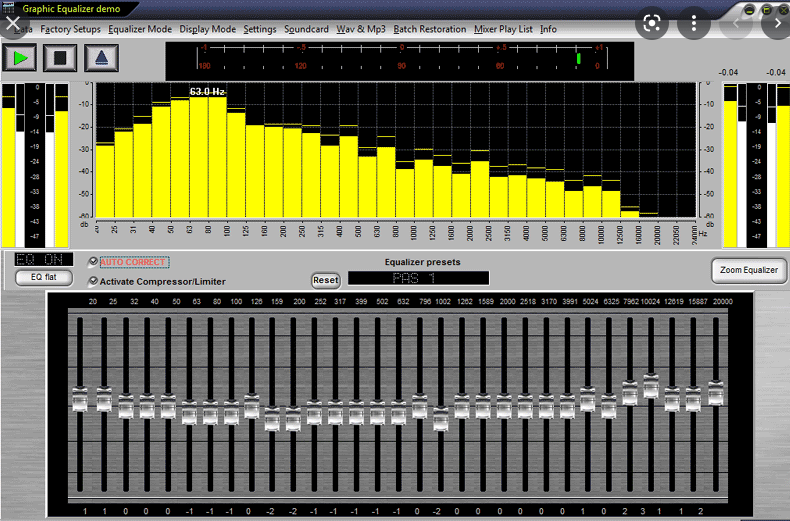Screen dimensions: 790x521
Task: Click the 7962 Hz equalizer slider knob
Action: point(630,394)
